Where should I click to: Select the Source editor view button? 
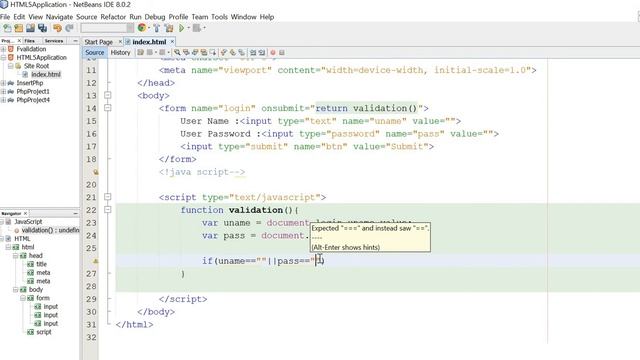pyautogui.click(x=95, y=52)
